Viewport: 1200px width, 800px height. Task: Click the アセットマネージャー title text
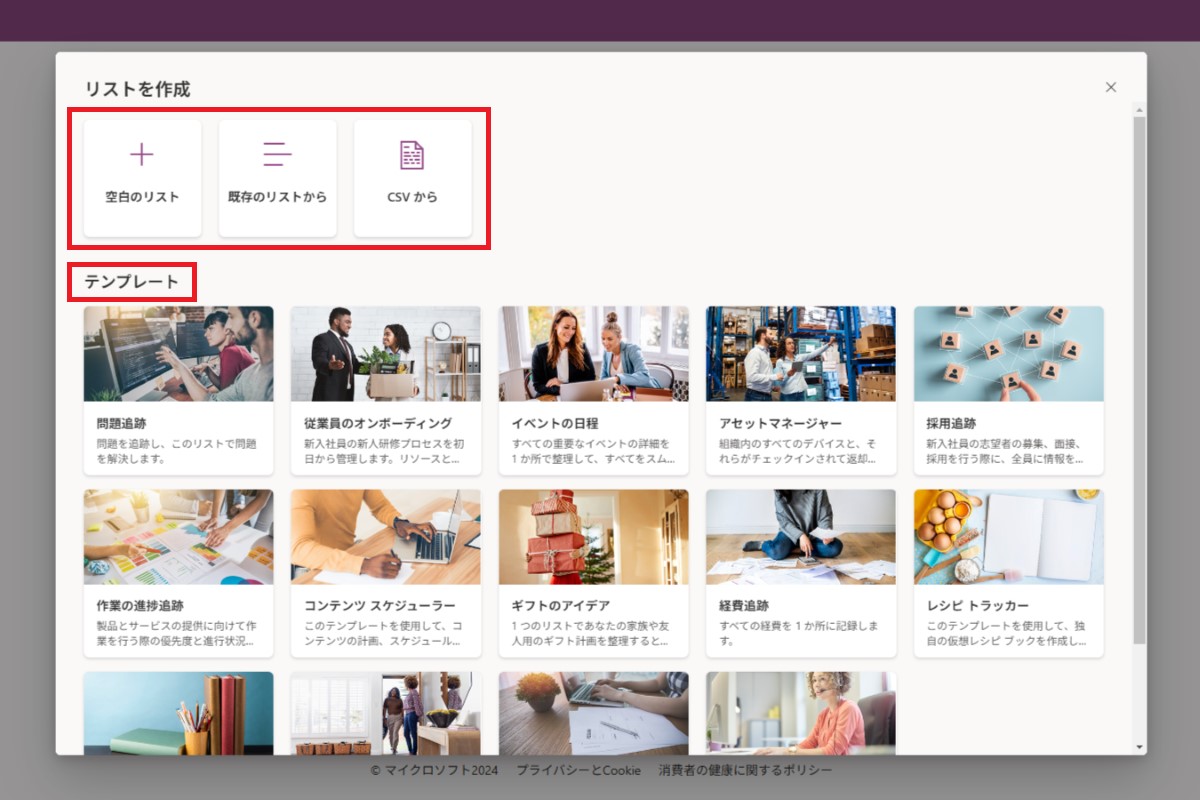[780, 423]
